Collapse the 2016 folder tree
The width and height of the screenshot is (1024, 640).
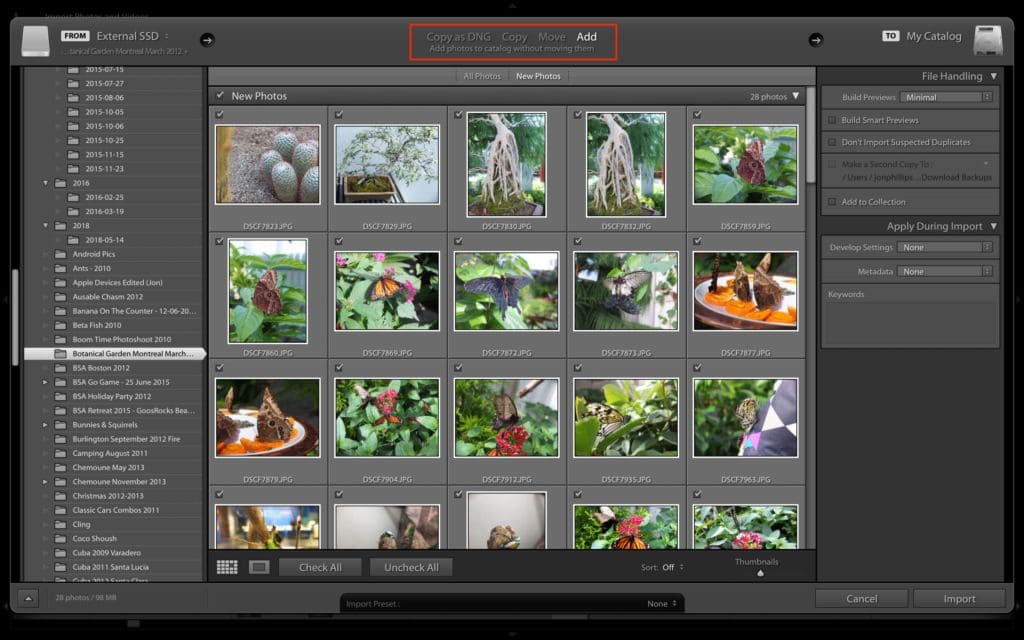click(x=45, y=183)
